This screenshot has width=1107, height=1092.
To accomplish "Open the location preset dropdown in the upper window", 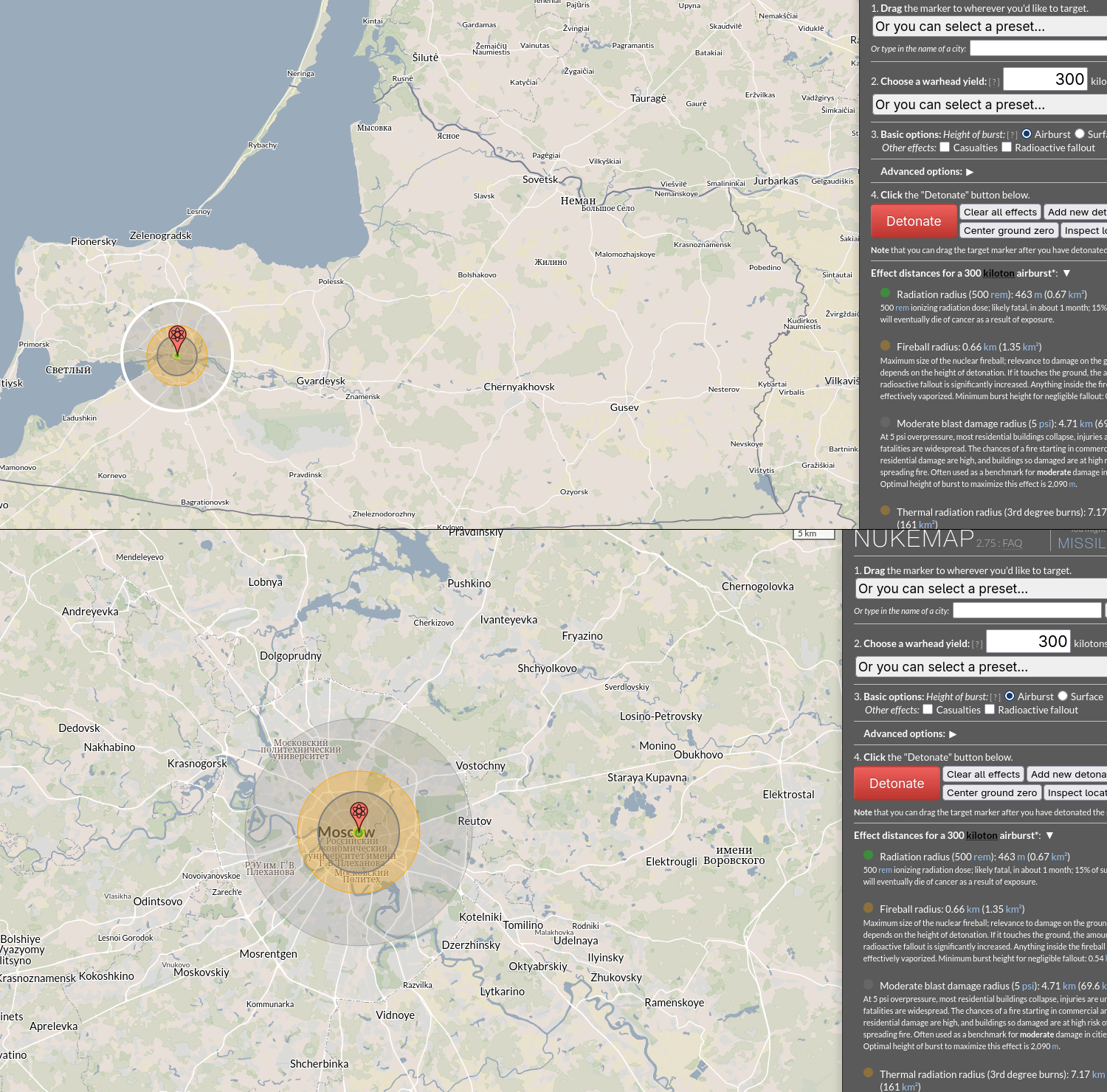I will tap(990, 27).
